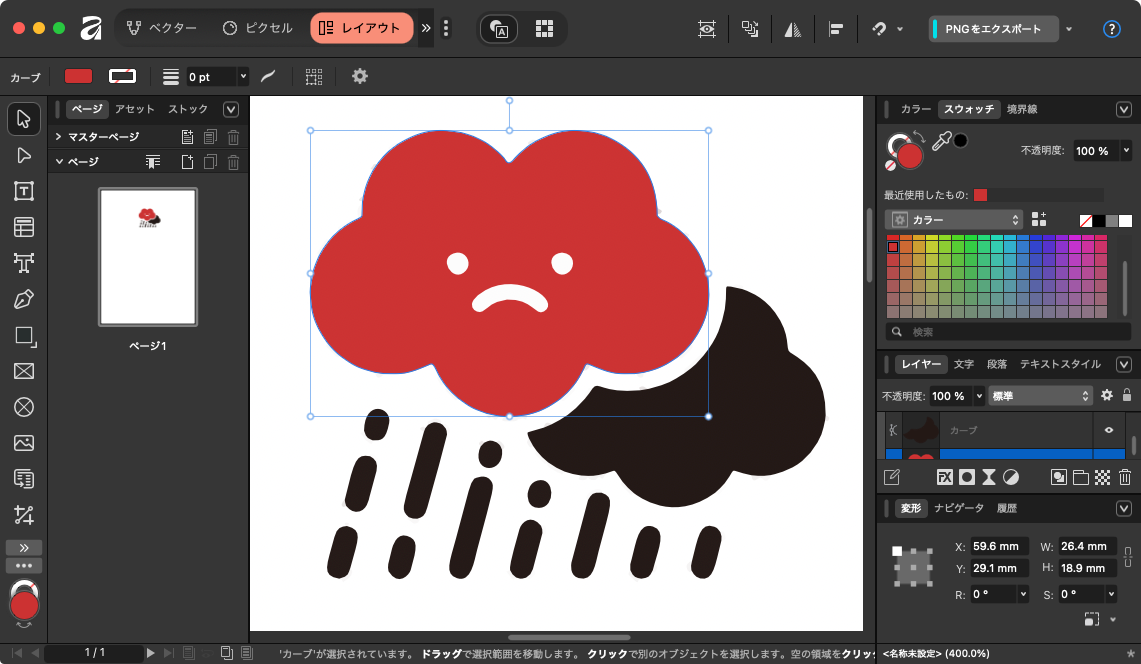Click the PNGをエクスポート button

pyautogui.click(x=994, y=29)
